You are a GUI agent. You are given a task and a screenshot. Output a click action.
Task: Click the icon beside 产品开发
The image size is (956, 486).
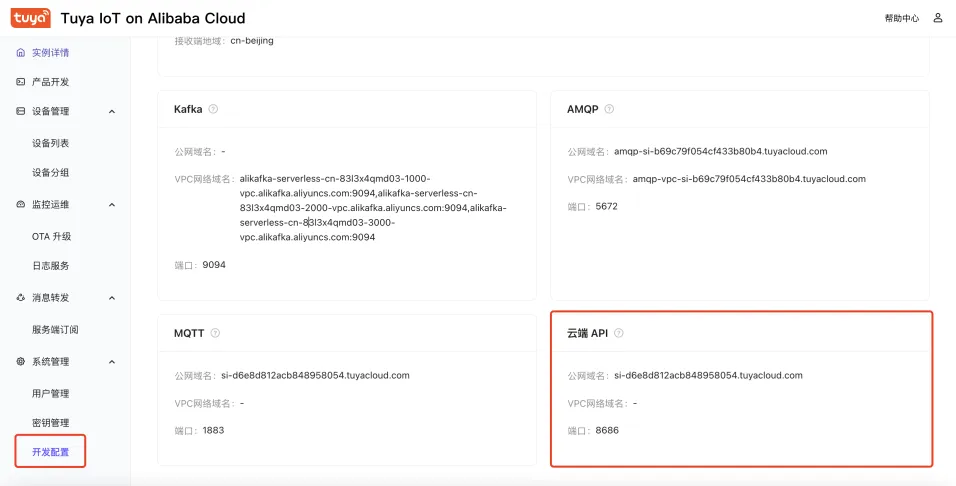click(21, 82)
